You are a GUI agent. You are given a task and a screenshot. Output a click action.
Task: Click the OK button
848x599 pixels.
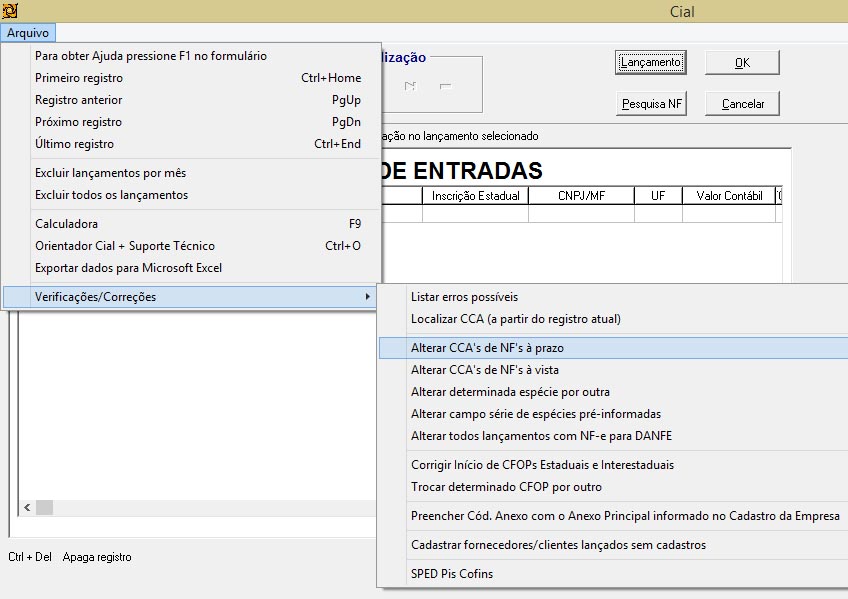tap(742, 63)
